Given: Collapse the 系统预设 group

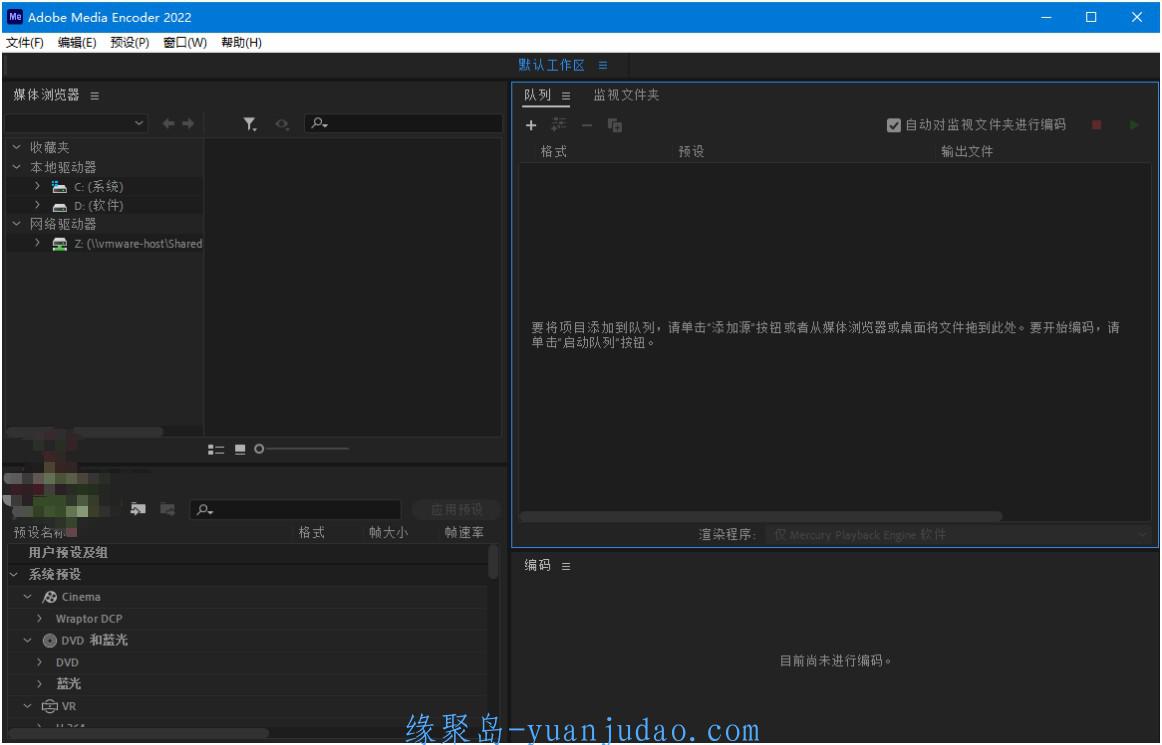Looking at the screenshot, I should (x=14, y=575).
